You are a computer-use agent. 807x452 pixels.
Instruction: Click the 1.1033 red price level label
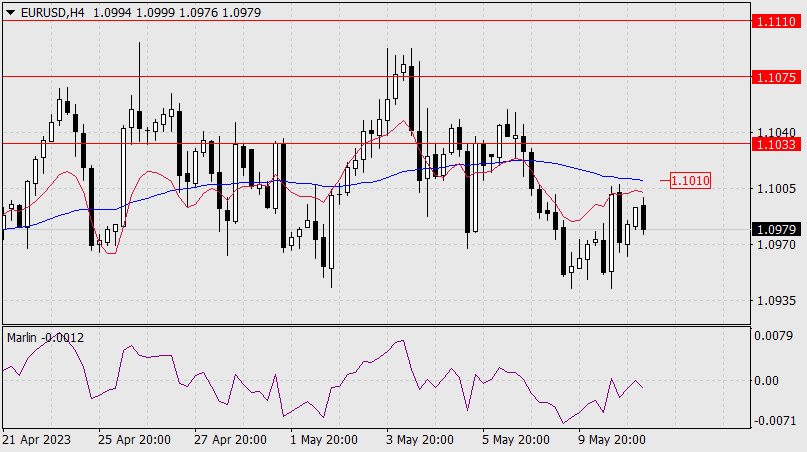point(776,145)
